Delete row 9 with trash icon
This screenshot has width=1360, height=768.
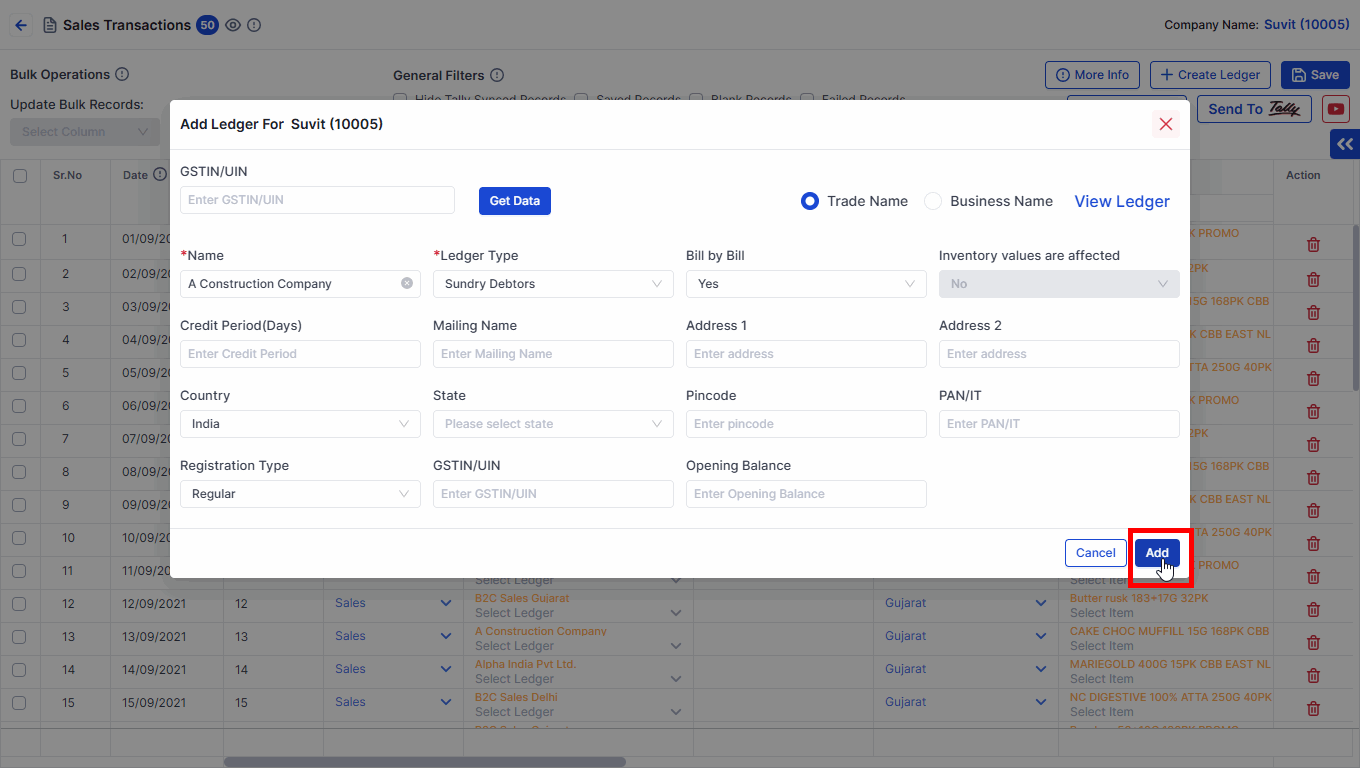click(x=1314, y=509)
